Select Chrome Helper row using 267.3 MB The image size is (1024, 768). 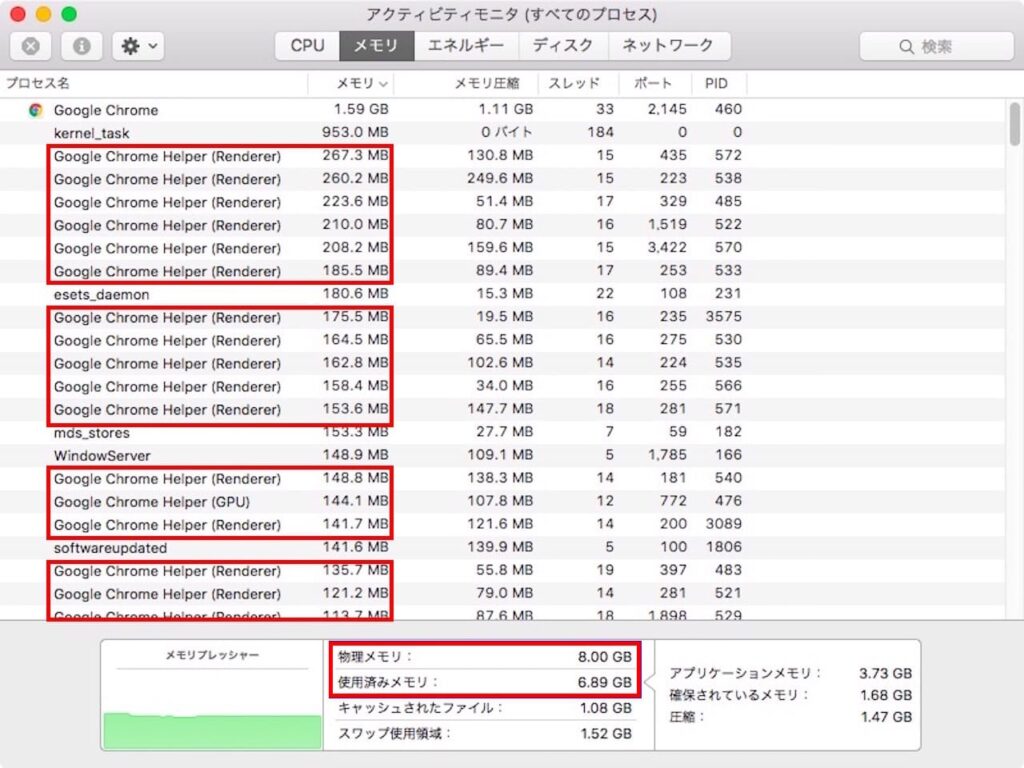coord(503,155)
